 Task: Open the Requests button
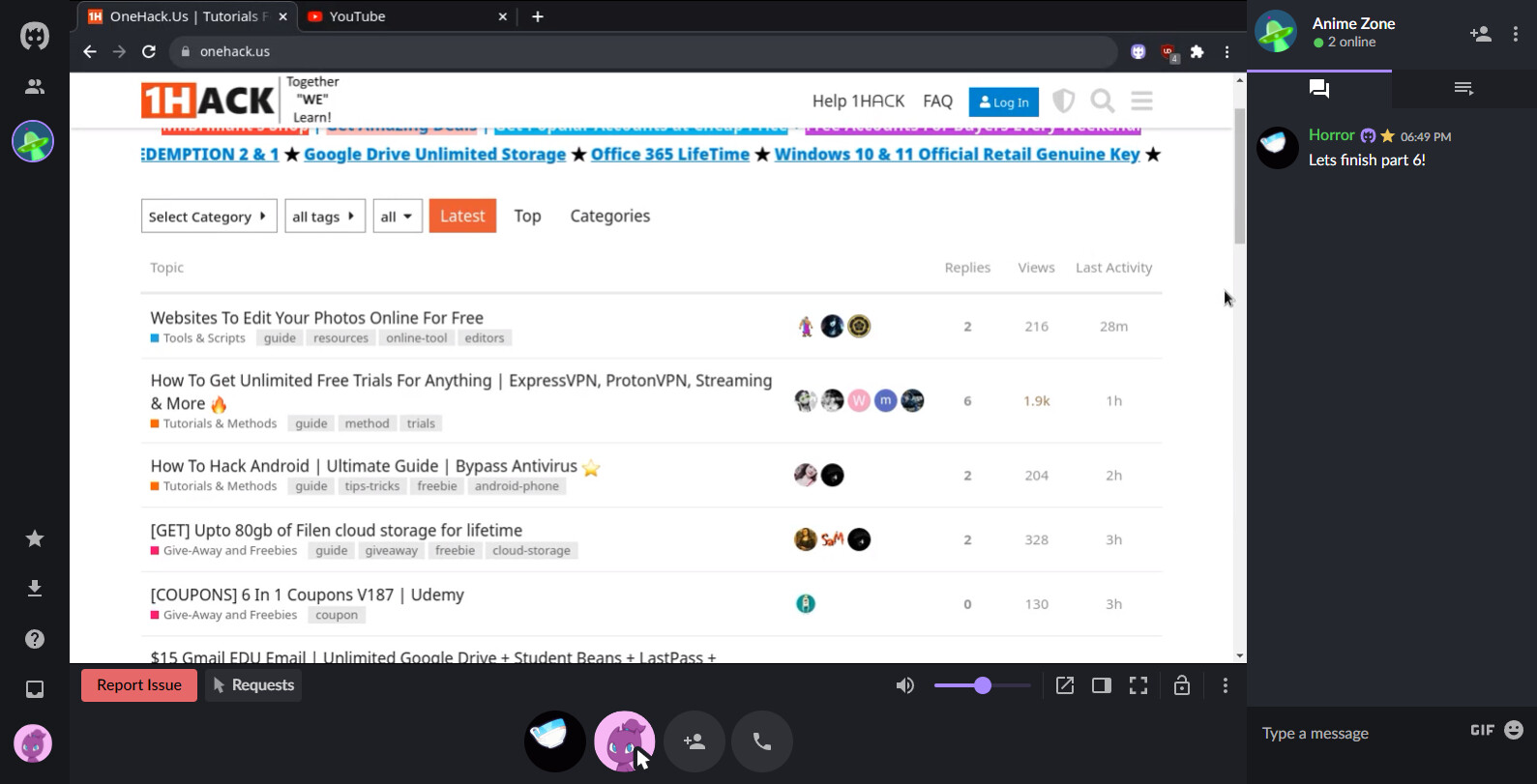pyautogui.click(x=253, y=685)
